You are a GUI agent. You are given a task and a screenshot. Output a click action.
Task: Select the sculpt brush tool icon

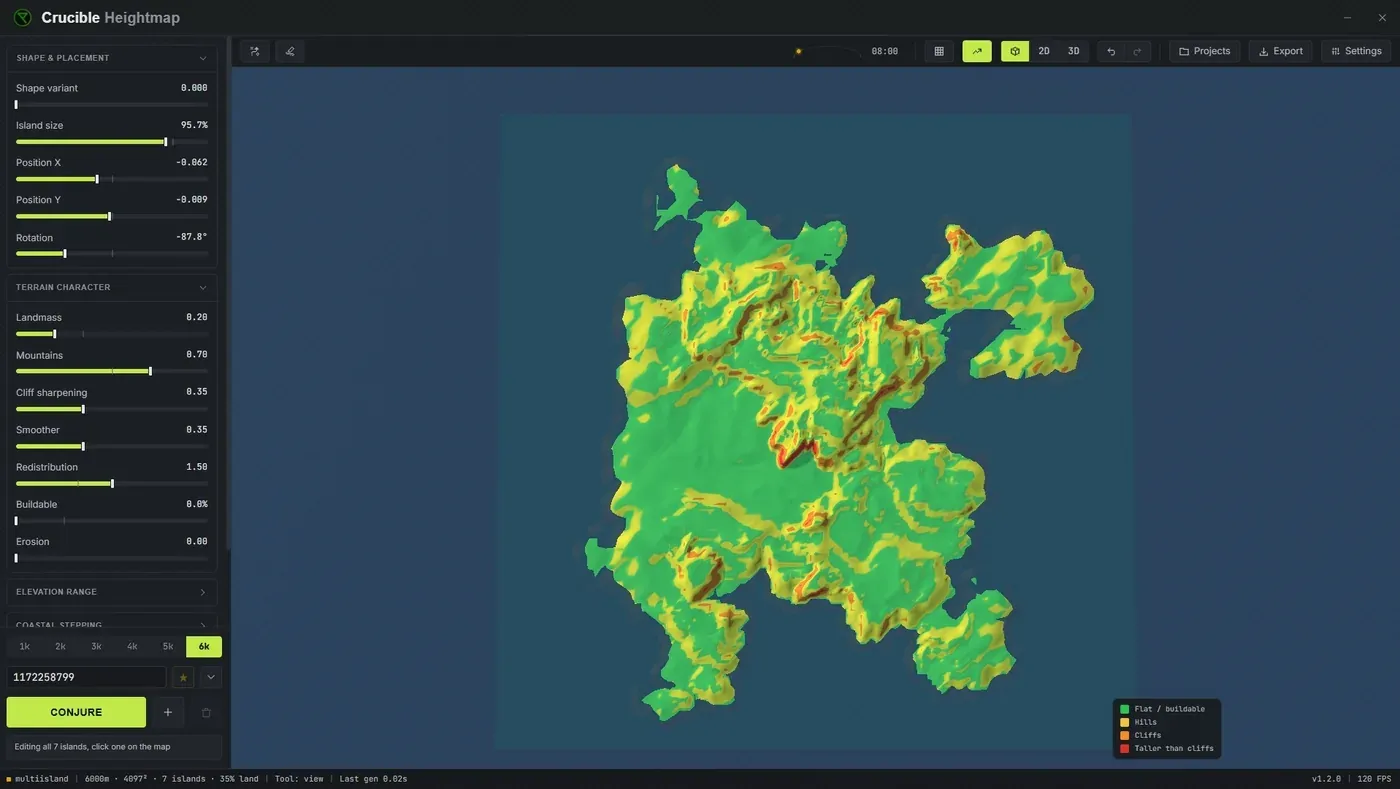click(x=290, y=51)
